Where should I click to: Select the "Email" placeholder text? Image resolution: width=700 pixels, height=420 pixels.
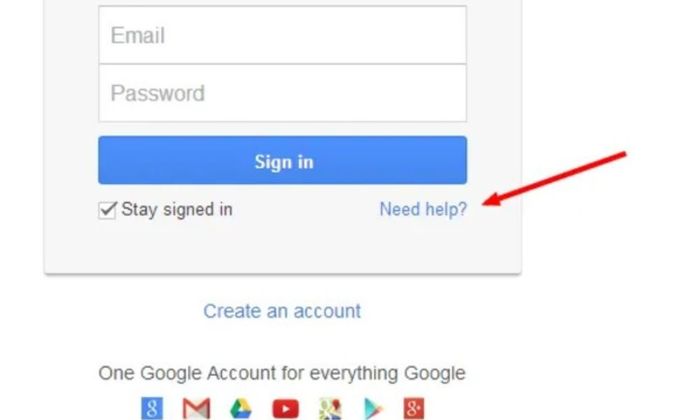pos(138,35)
